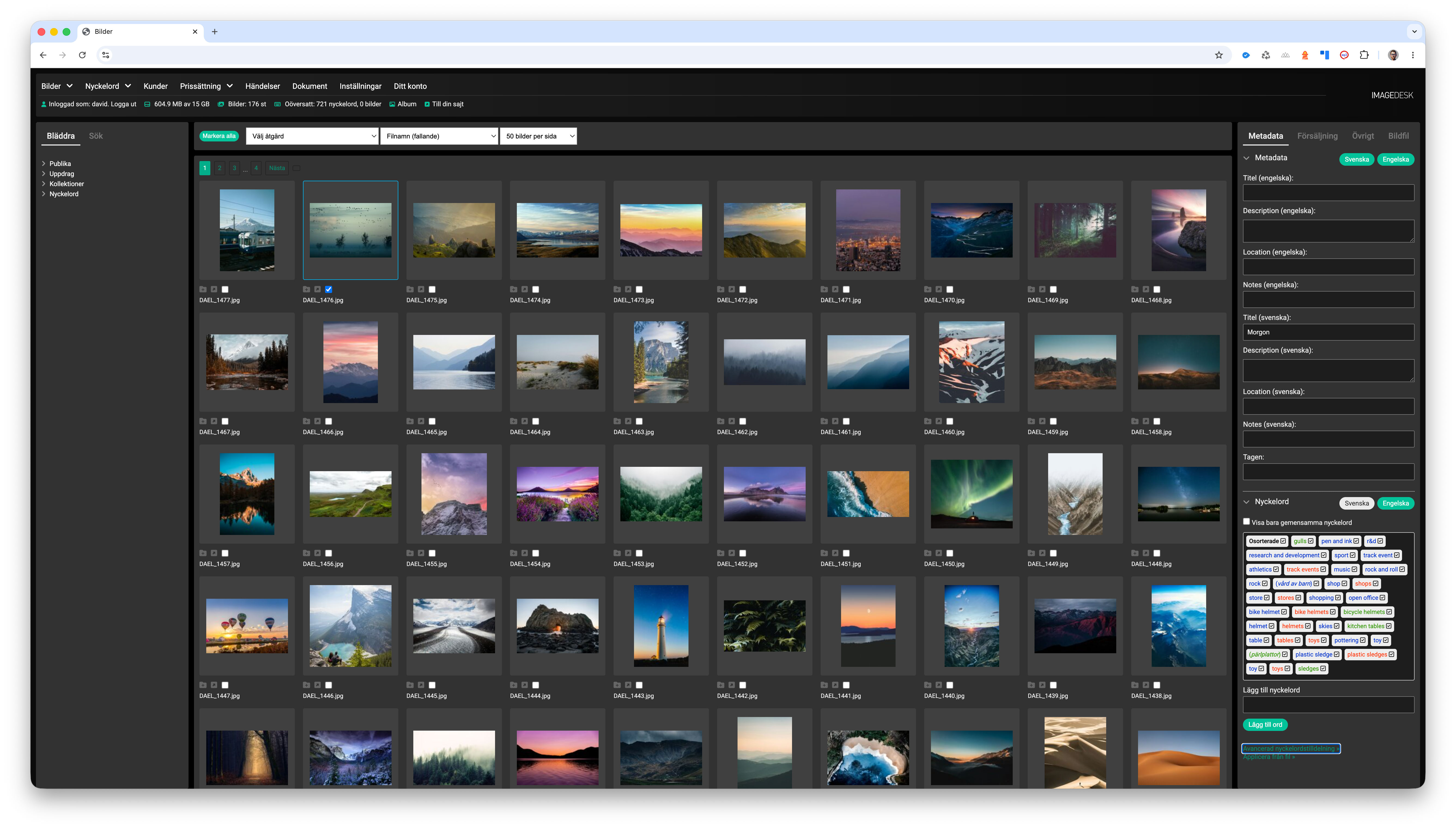
Task: Open Chrome three-dot menu
Action: click(1413, 55)
